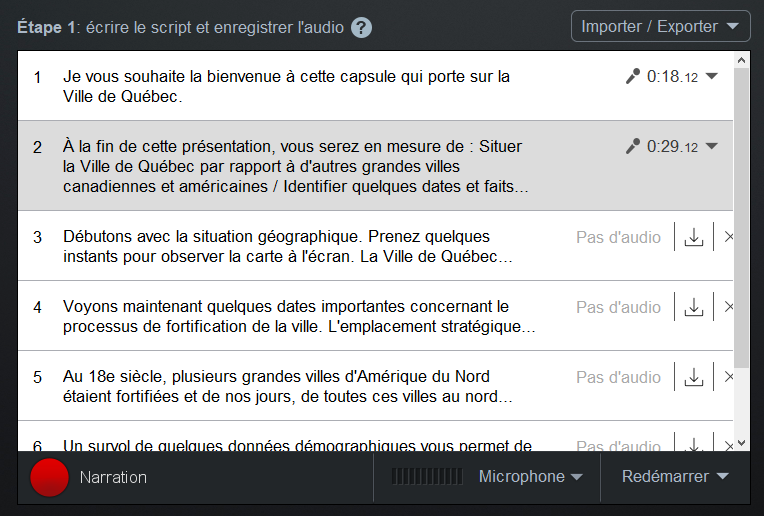
Task: Open the Redémarrer dropdown menu
Action: point(675,477)
